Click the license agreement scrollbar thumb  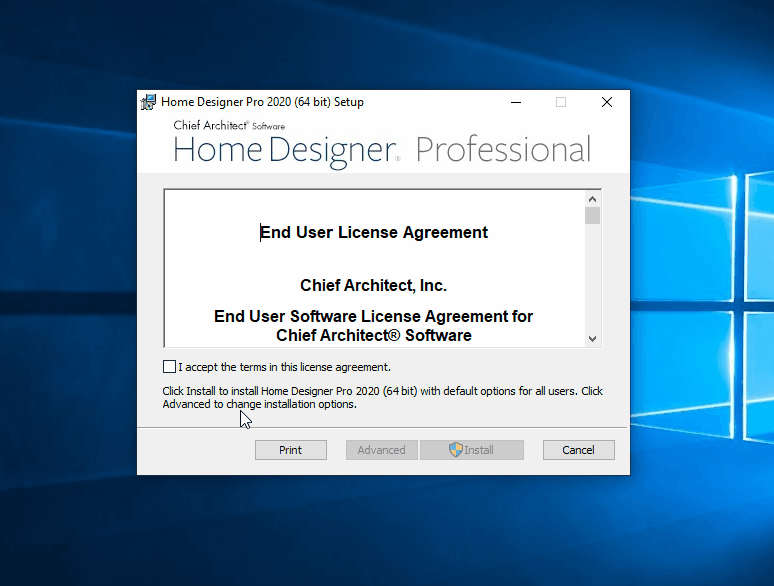[x=592, y=216]
